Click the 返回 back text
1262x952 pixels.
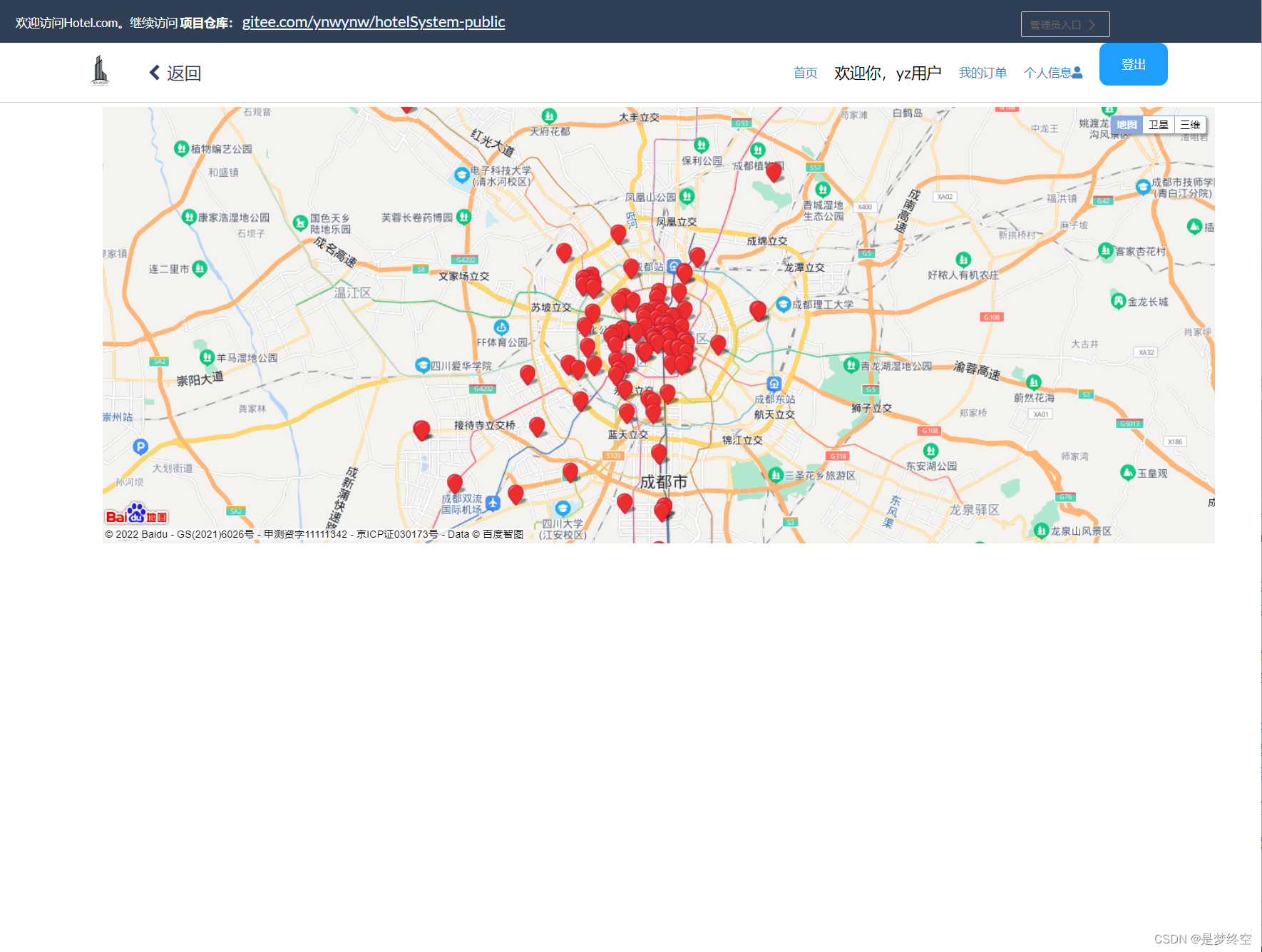click(184, 73)
